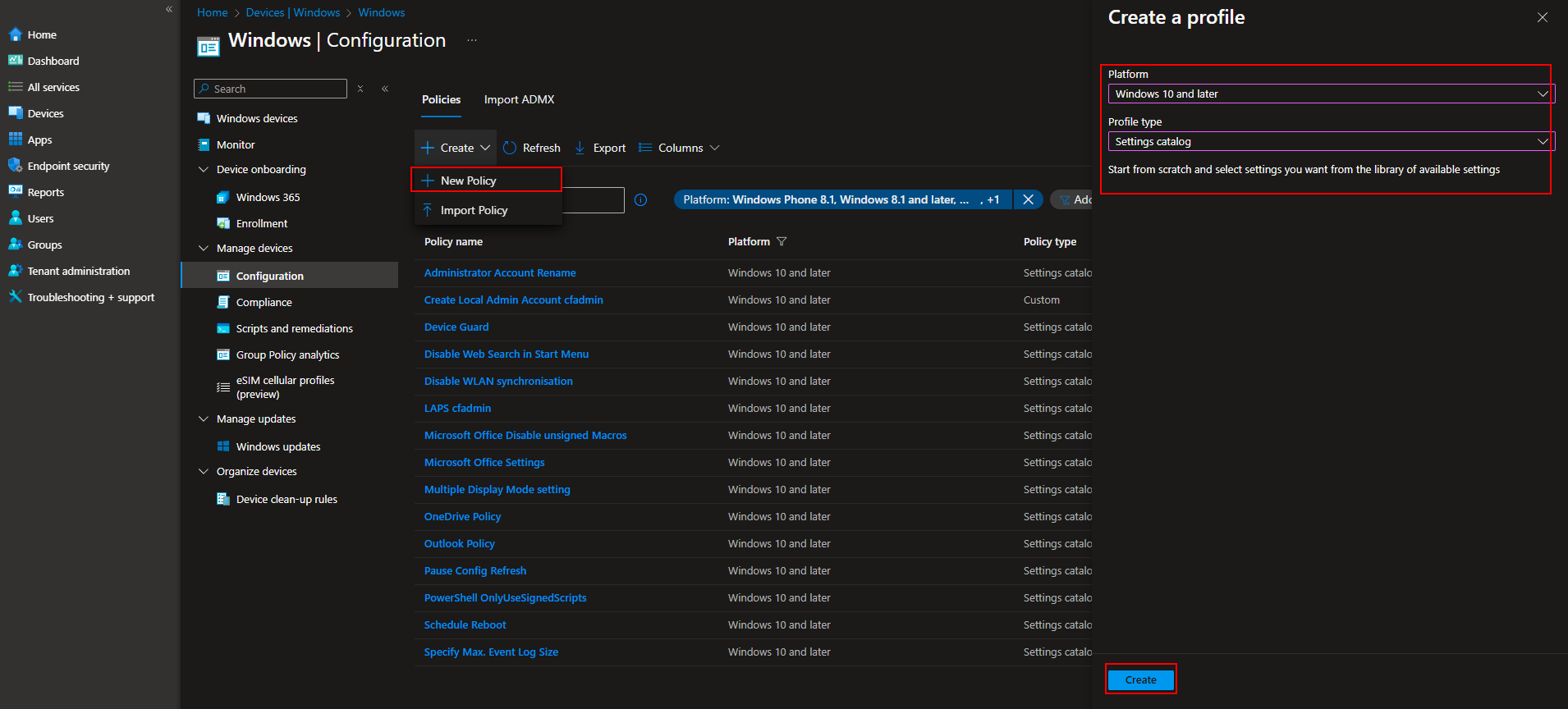
Task: Open Endpoint security in left navigation
Action: 68,166
